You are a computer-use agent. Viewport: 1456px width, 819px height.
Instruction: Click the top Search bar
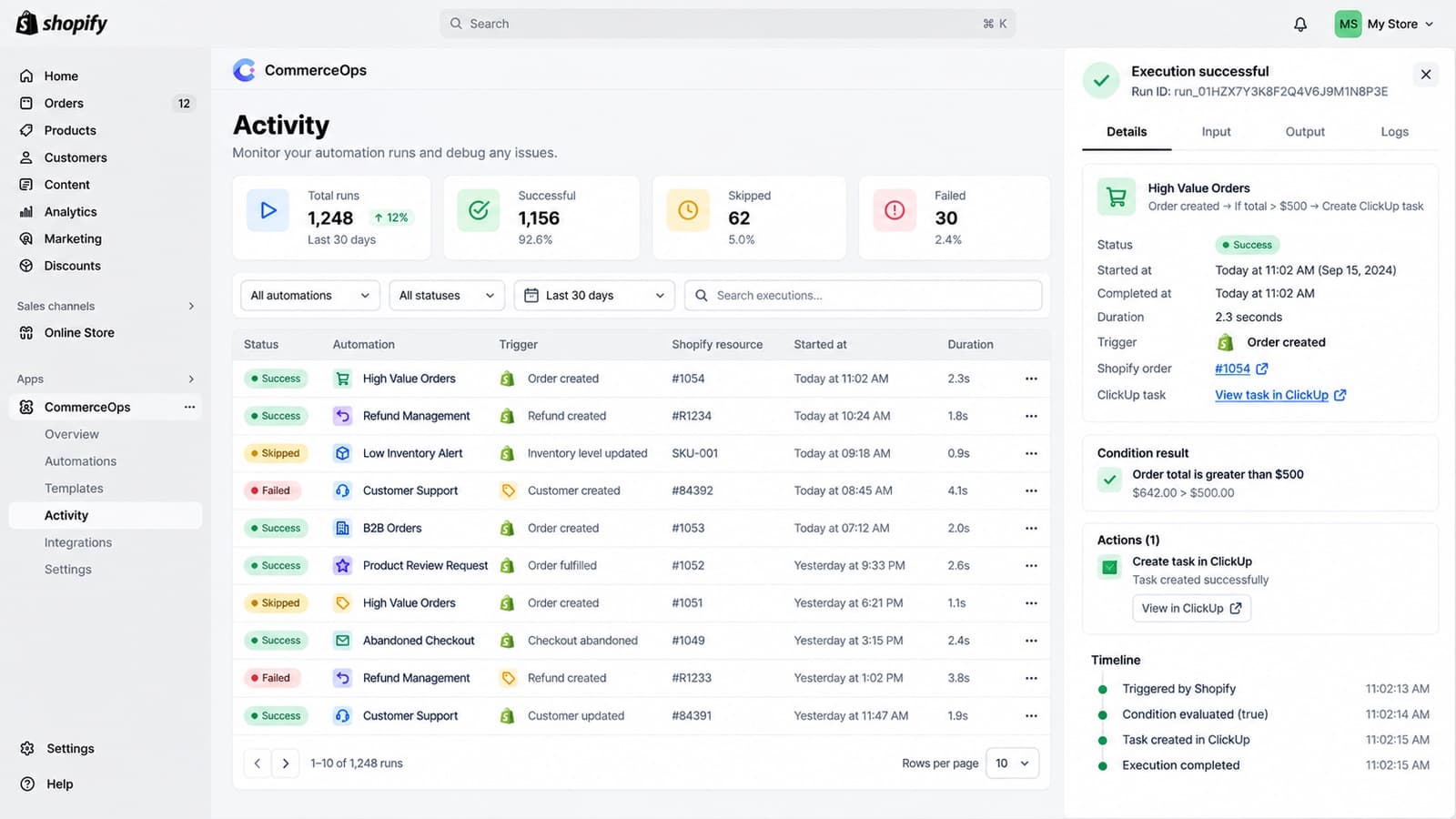pos(728,24)
